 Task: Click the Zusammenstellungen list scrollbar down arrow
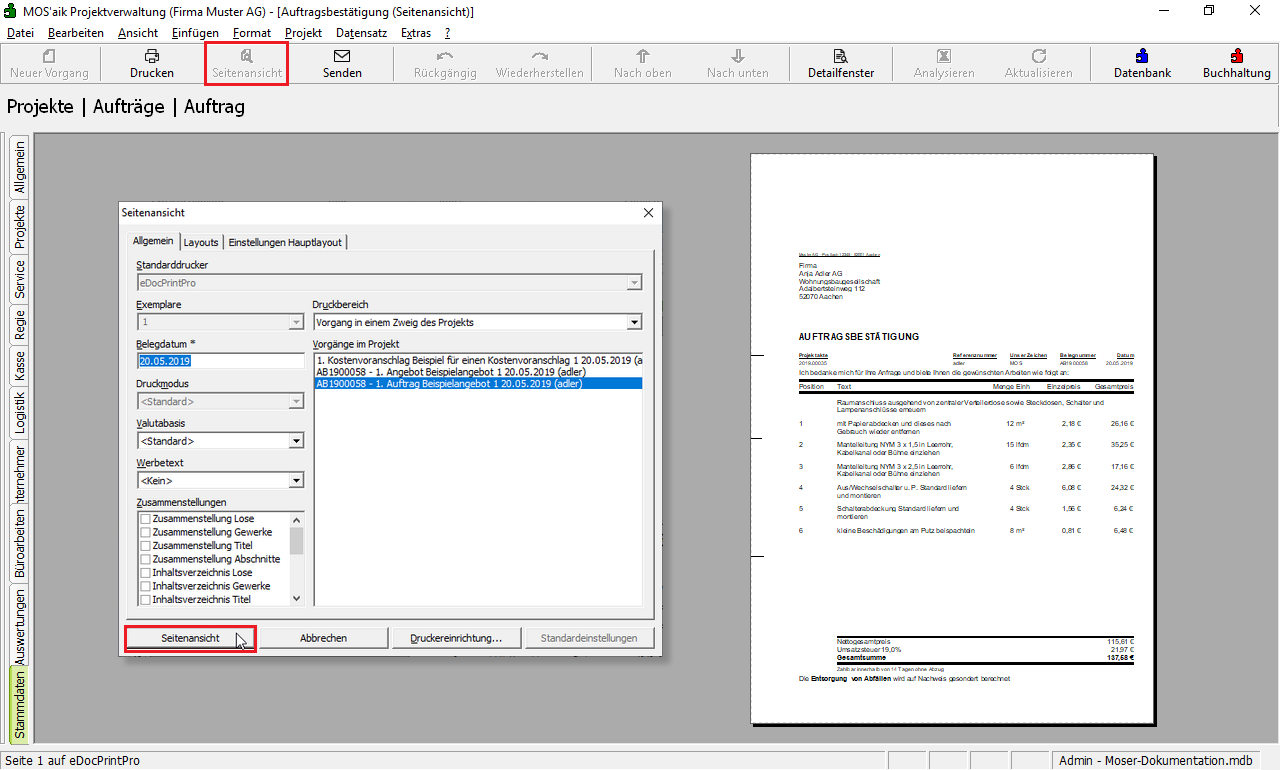(x=296, y=598)
